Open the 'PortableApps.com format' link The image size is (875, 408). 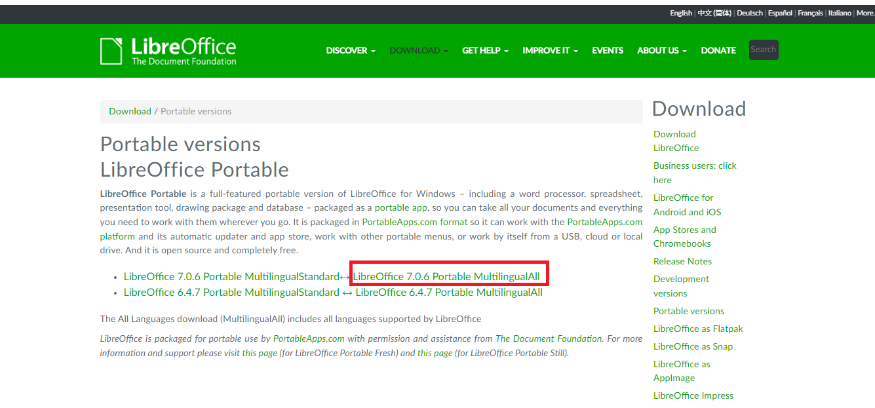pyautogui.click(x=415, y=222)
